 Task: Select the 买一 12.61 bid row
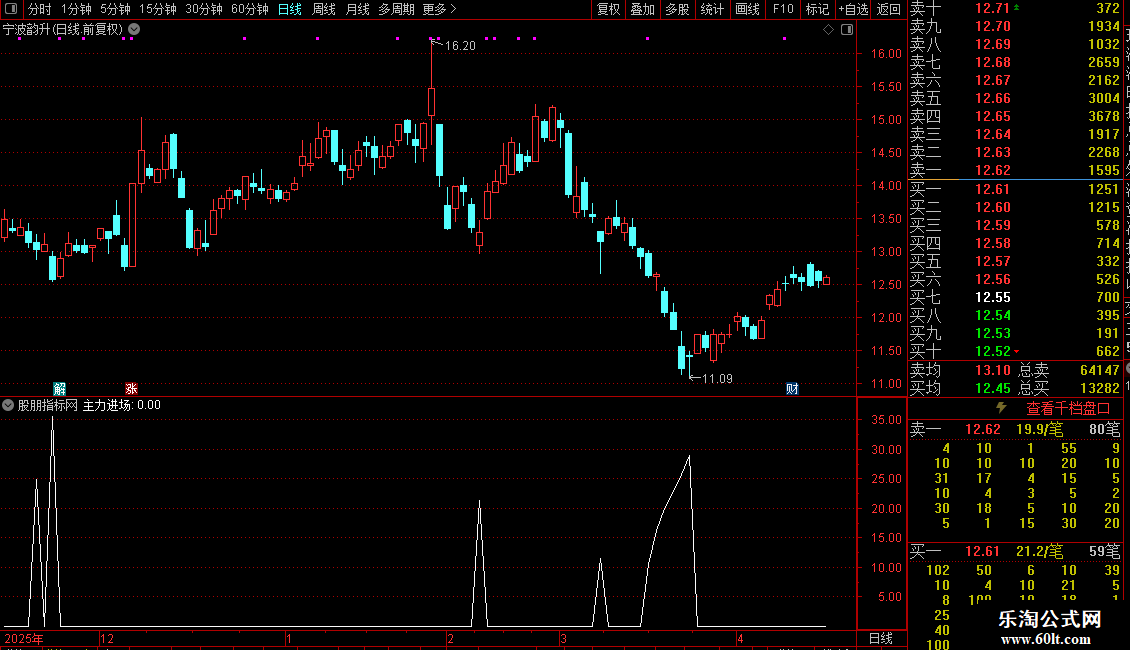click(1015, 189)
